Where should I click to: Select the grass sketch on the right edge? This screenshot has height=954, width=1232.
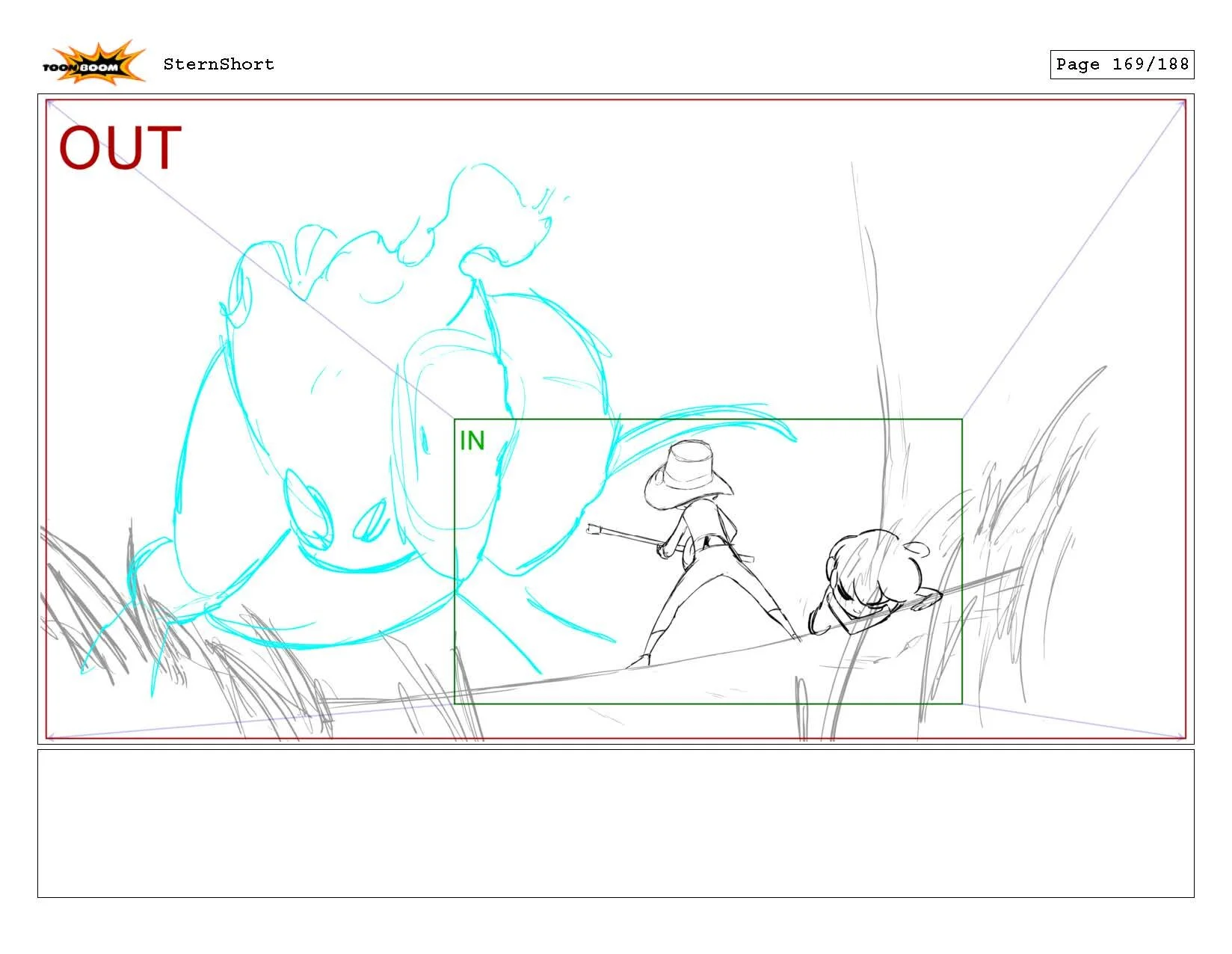pos(1047,523)
